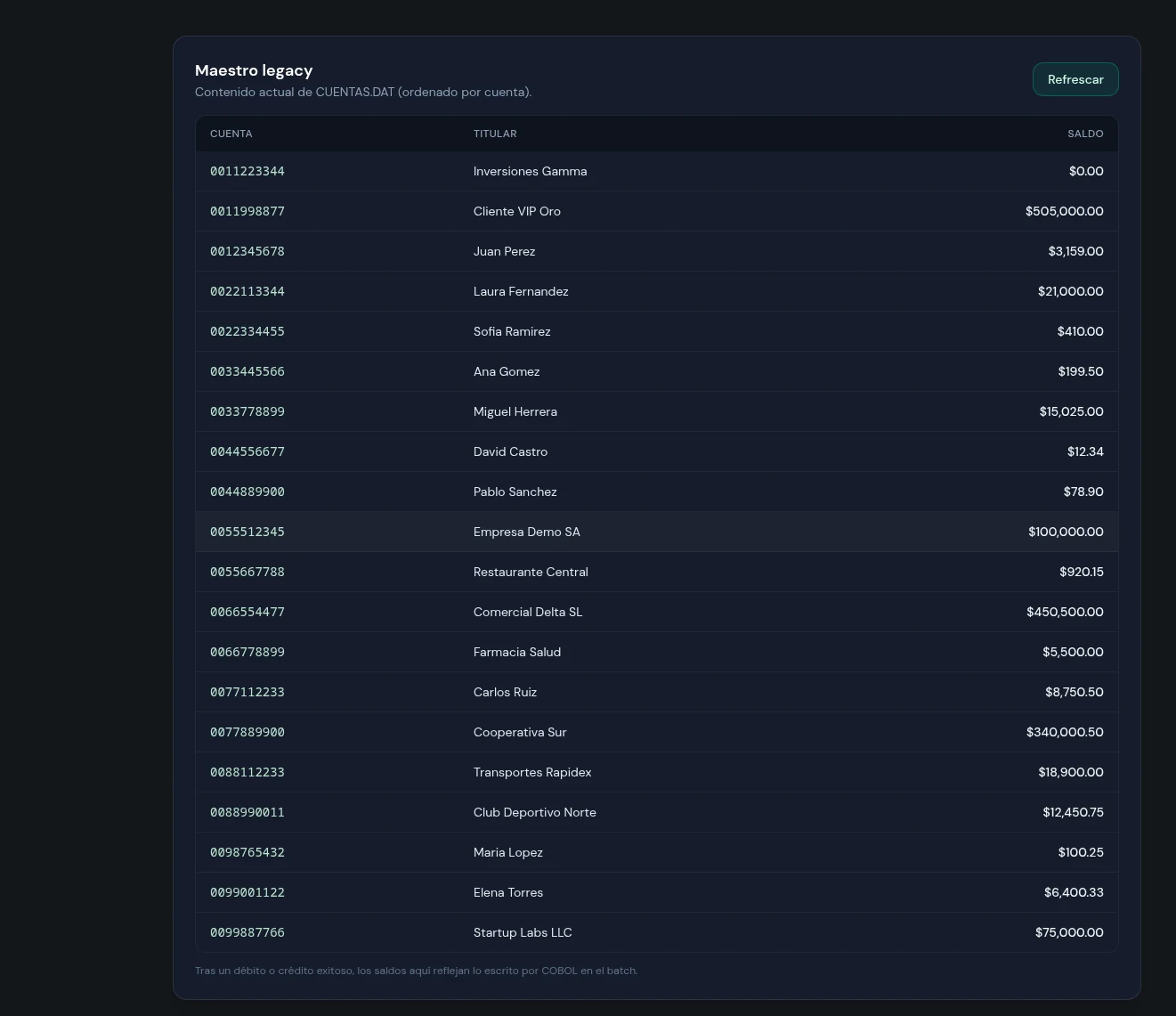The image size is (1176, 1016).
Task: Select the $410.00 balance cell
Action: pyautogui.click(x=1081, y=331)
